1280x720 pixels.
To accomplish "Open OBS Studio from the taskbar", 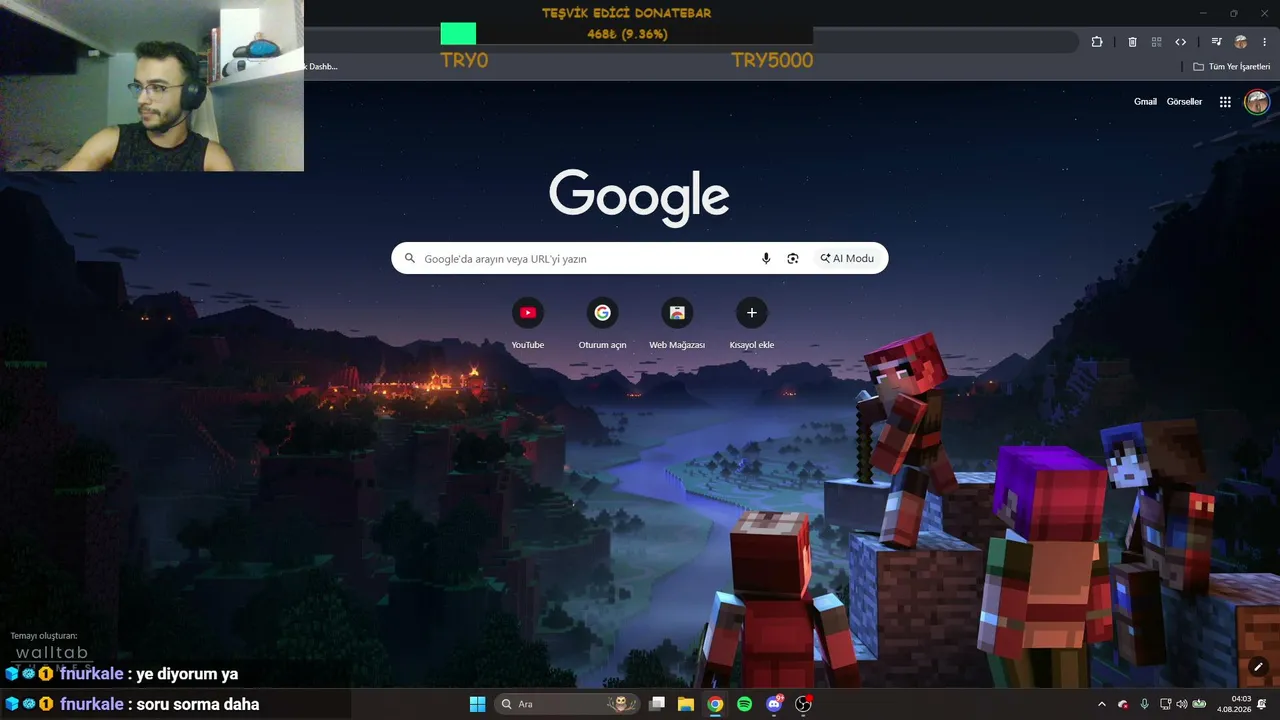I will (x=803, y=704).
